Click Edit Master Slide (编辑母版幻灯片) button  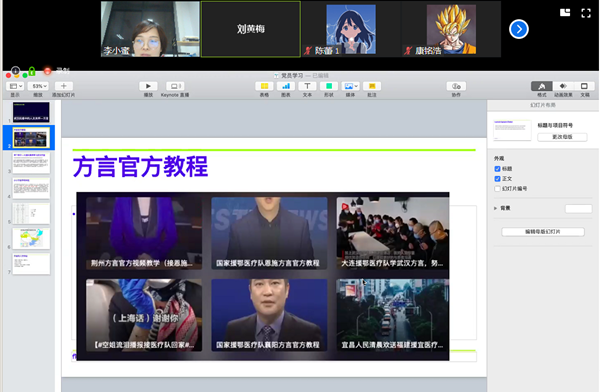click(543, 232)
